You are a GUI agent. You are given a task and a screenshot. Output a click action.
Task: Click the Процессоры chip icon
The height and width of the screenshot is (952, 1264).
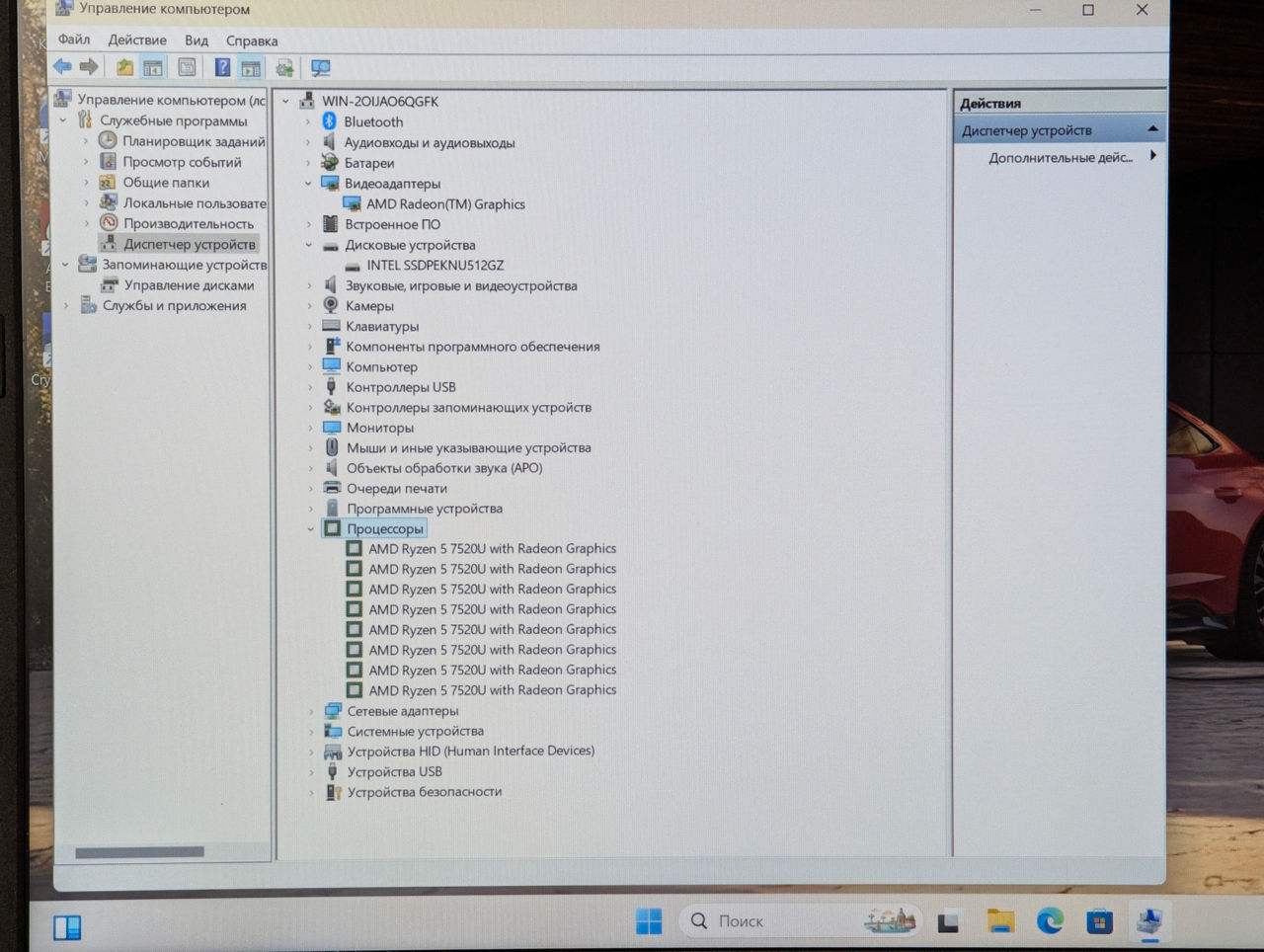click(x=333, y=528)
